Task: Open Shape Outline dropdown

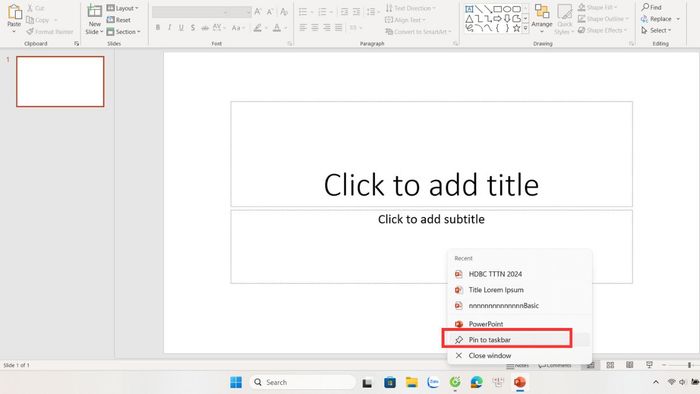Action: coord(603,19)
